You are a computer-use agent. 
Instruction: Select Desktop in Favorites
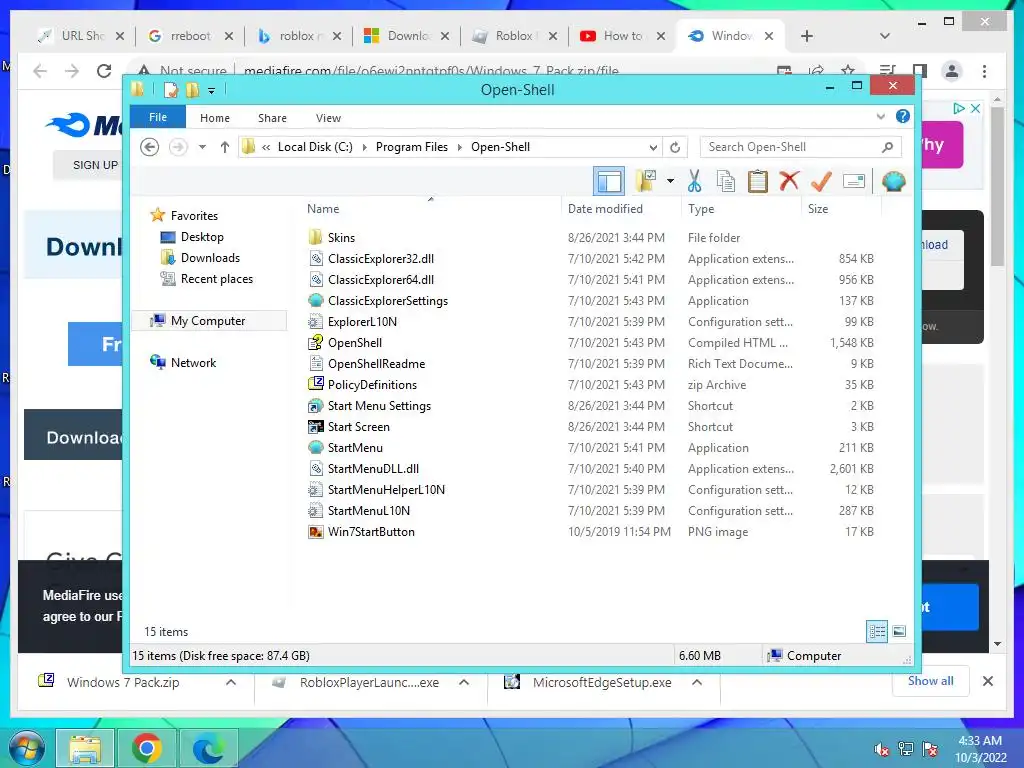point(202,236)
